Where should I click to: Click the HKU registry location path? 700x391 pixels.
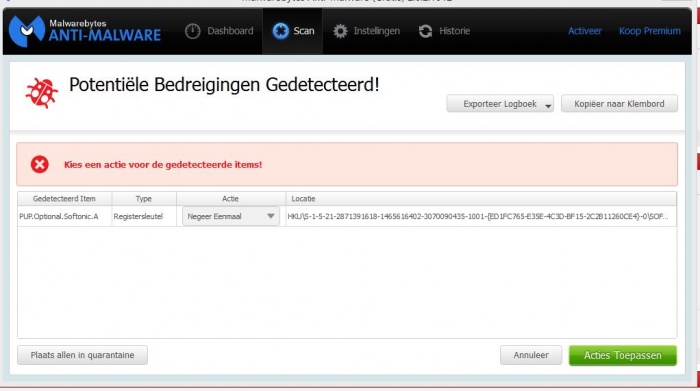[478, 216]
